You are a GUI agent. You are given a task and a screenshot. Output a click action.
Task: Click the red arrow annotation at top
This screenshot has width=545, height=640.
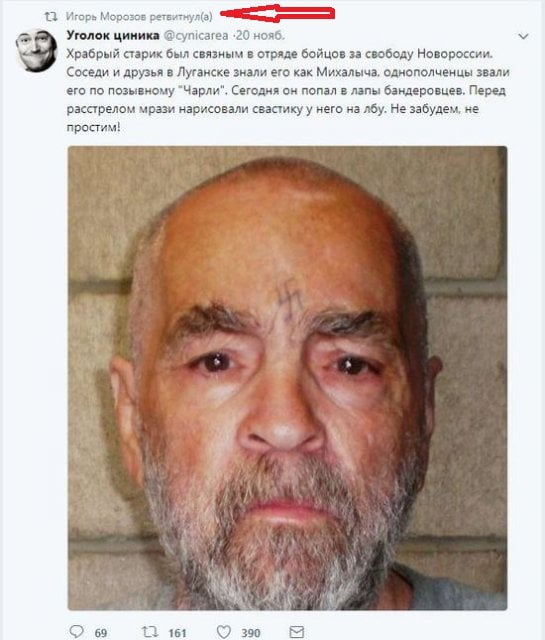[278, 13]
